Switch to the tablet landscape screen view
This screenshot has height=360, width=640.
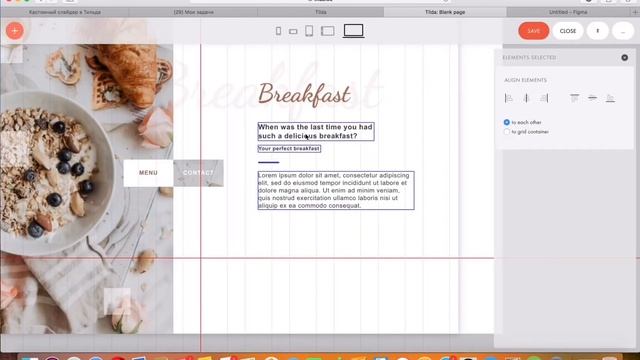328,31
